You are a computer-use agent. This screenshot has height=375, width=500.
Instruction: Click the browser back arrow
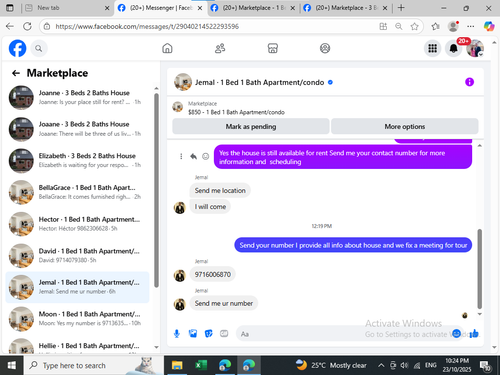tap(10, 26)
